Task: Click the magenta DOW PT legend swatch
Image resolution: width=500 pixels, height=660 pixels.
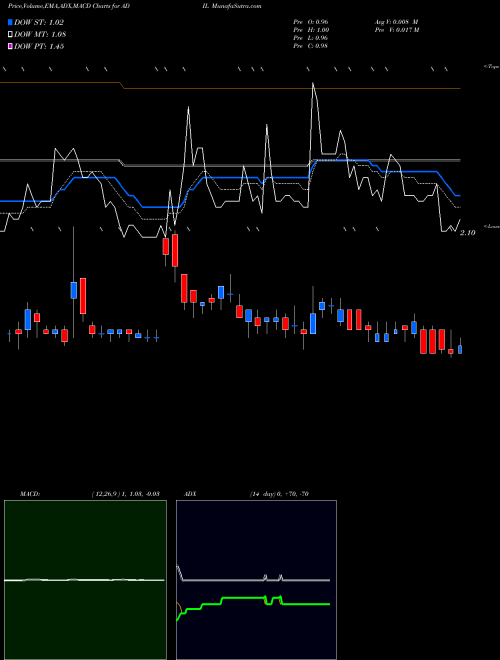Action: (x=10, y=46)
